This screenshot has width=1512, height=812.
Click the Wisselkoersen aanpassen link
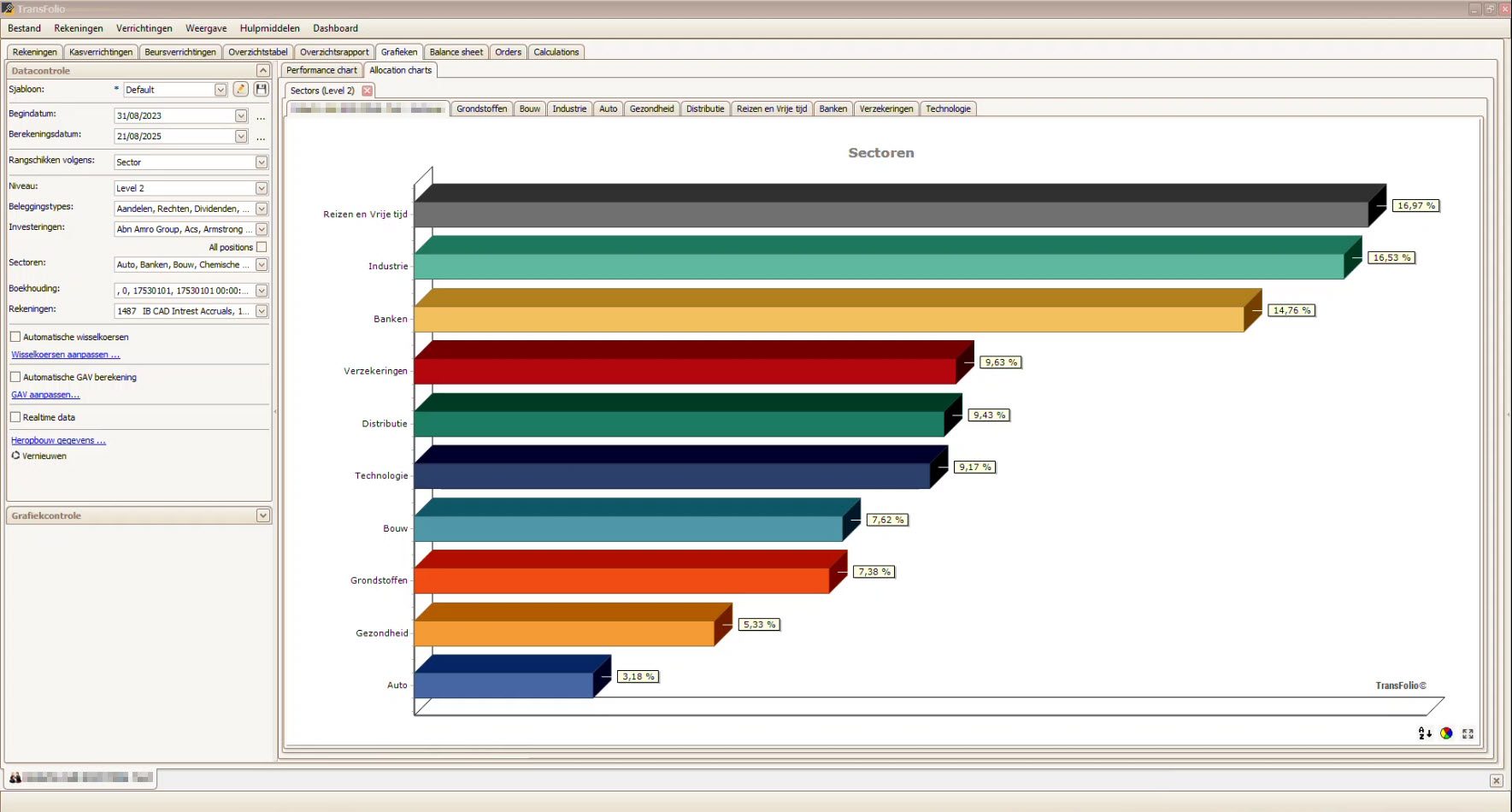tap(65, 355)
